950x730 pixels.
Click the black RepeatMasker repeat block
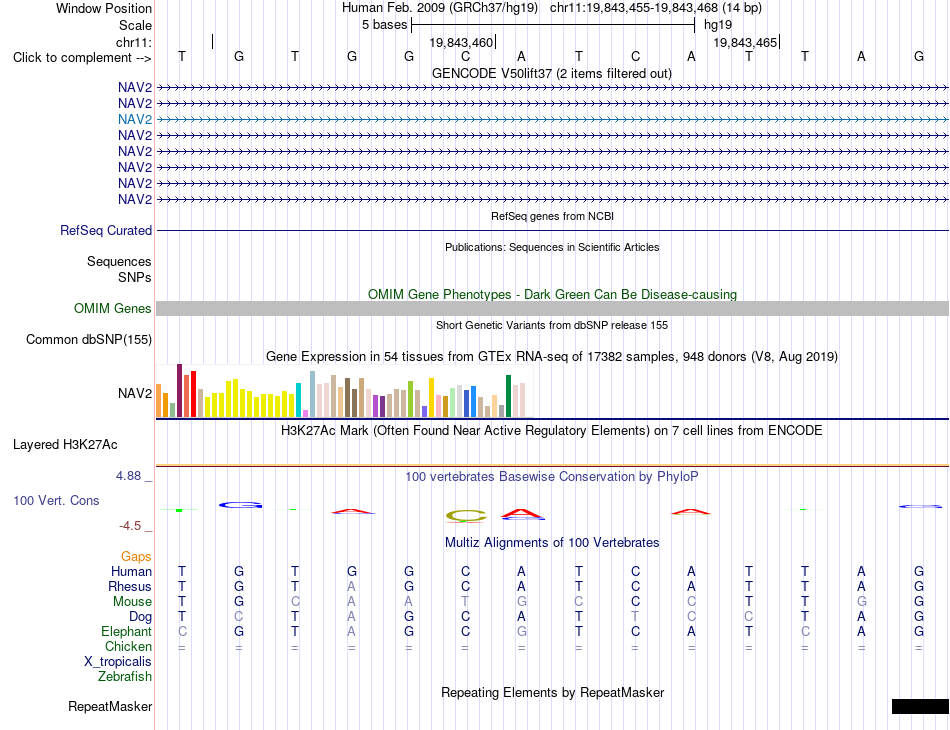click(920, 706)
